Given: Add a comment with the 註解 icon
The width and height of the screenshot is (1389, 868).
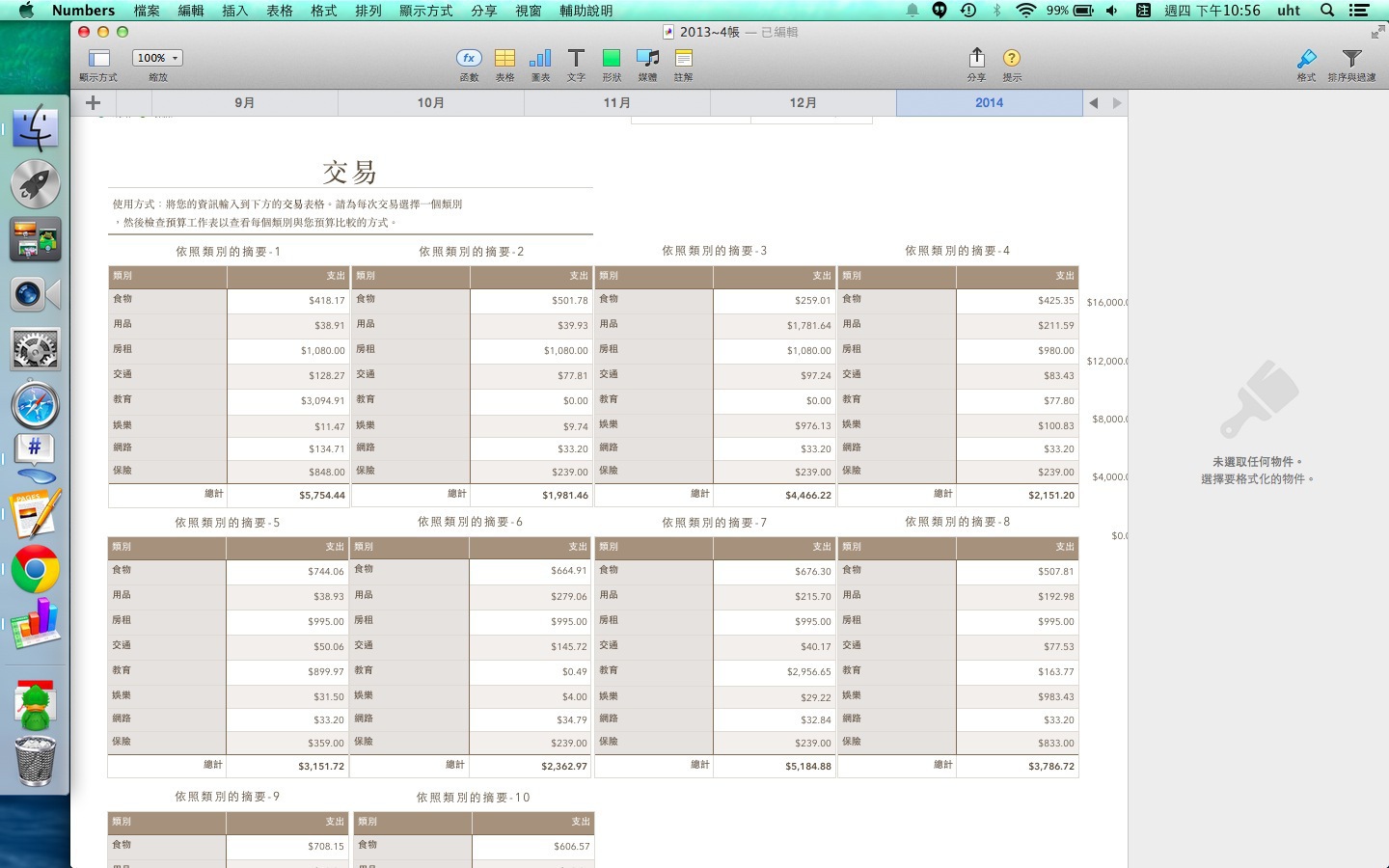Looking at the screenshot, I should point(683,58).
